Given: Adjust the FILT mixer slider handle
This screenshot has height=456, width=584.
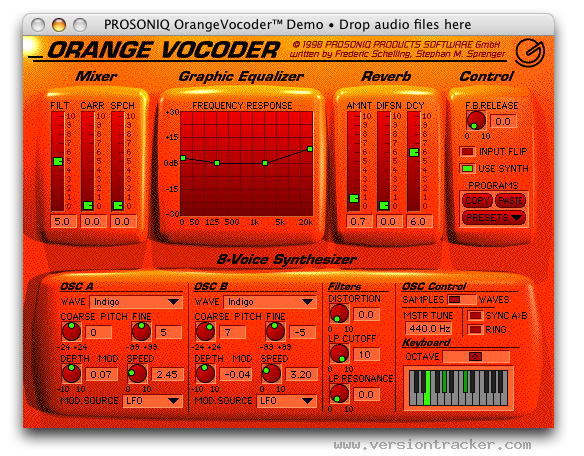Looking at the screenshot, I should click(x=58, y=161).
